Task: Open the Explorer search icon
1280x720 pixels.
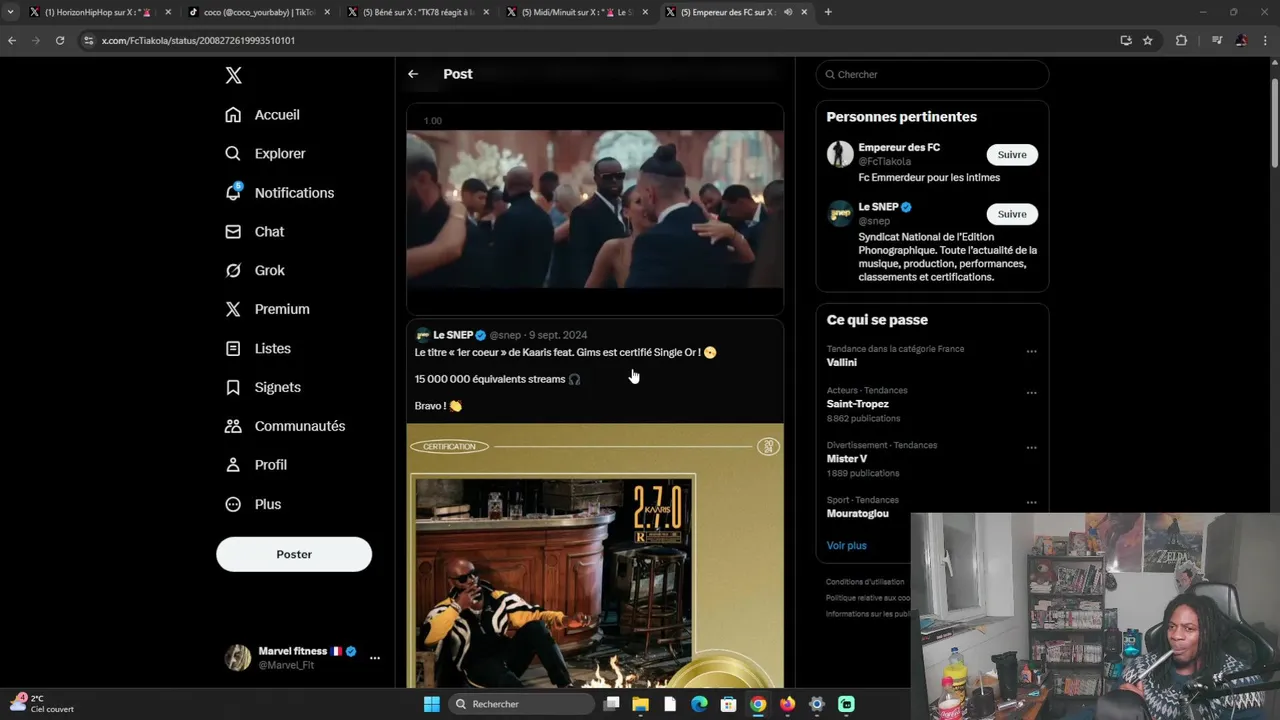Action: pyautogui.click(x=233, y=154)
